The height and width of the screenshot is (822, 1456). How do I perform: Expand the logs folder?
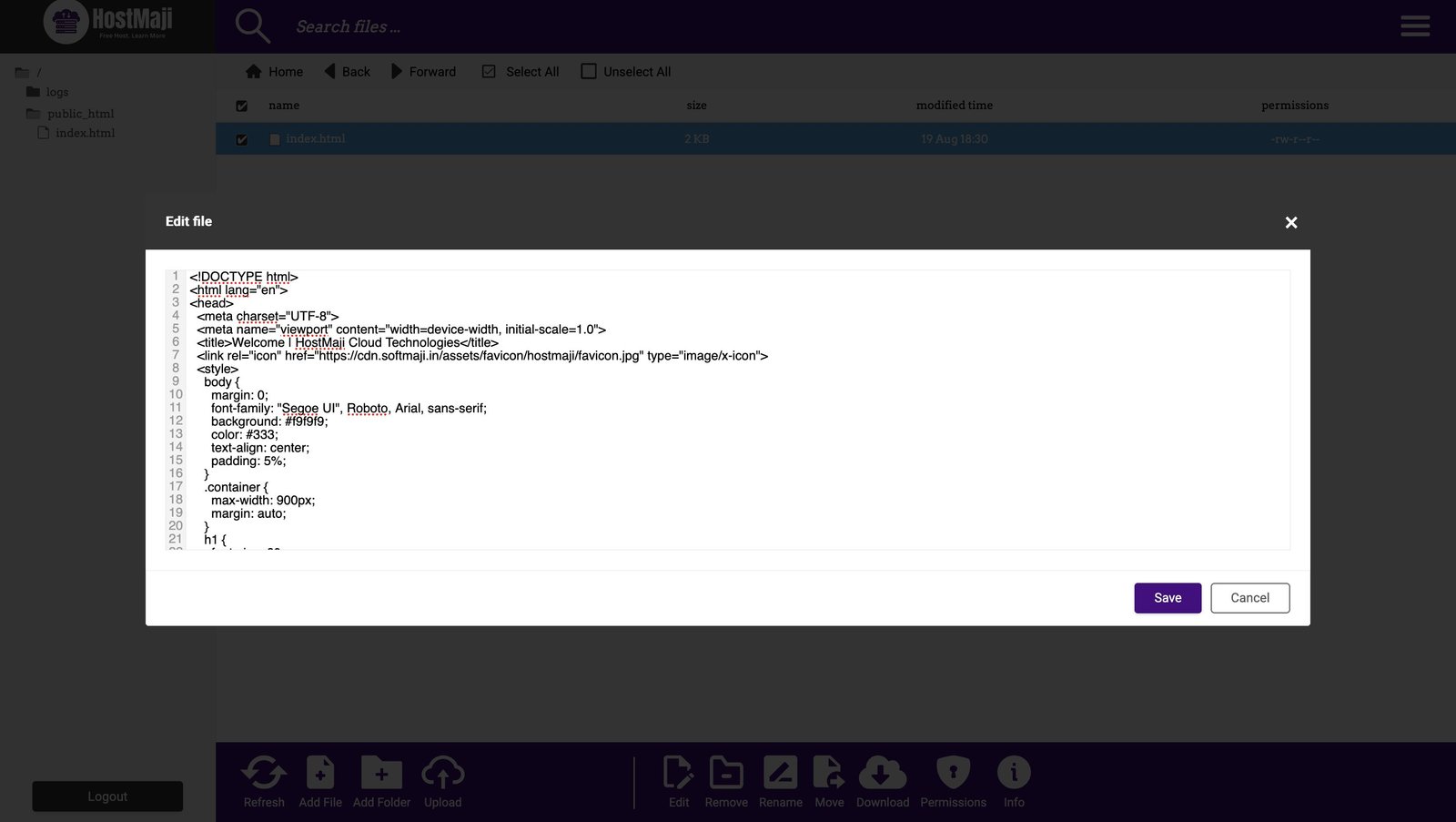(56, 92)
